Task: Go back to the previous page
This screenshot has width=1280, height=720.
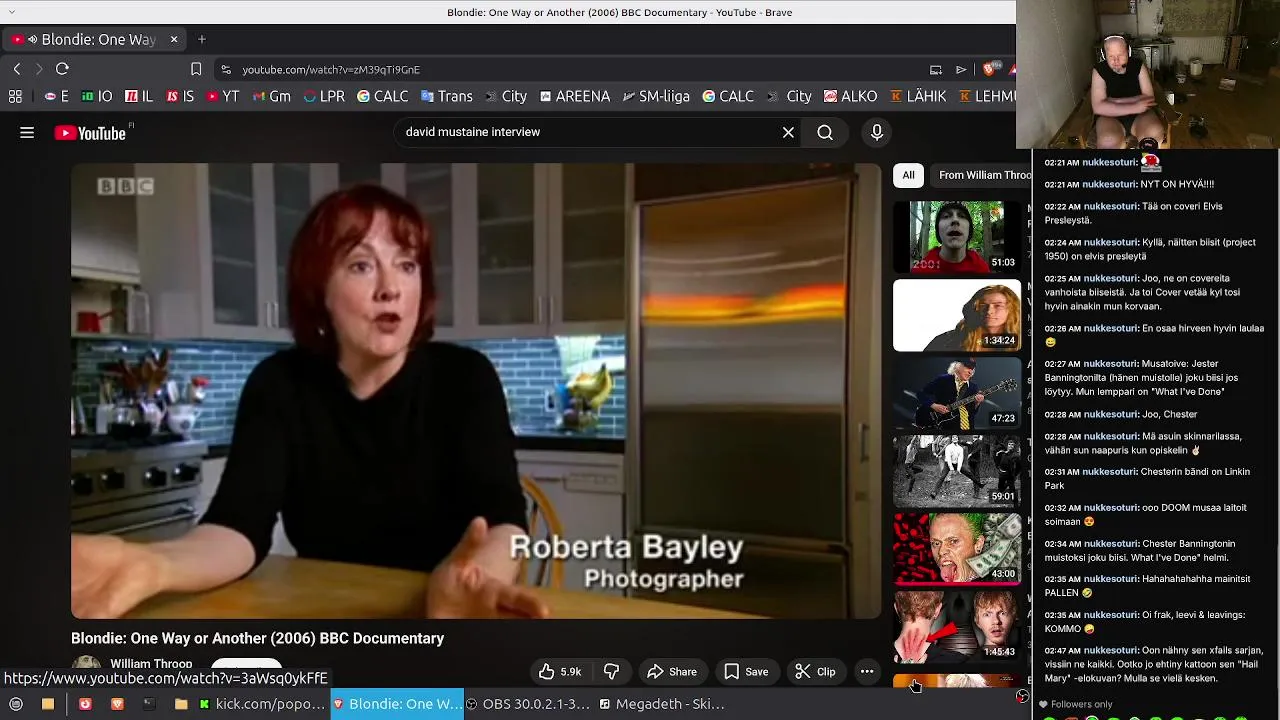Action: pos(17,69)
